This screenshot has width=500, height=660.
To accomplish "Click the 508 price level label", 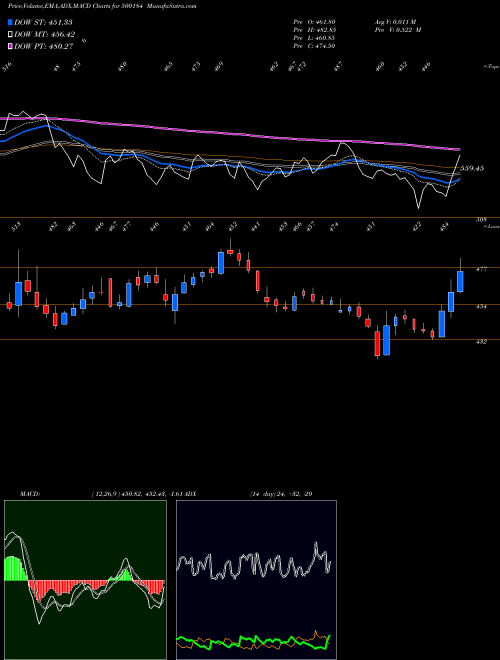I will click(x=481, y=219).
